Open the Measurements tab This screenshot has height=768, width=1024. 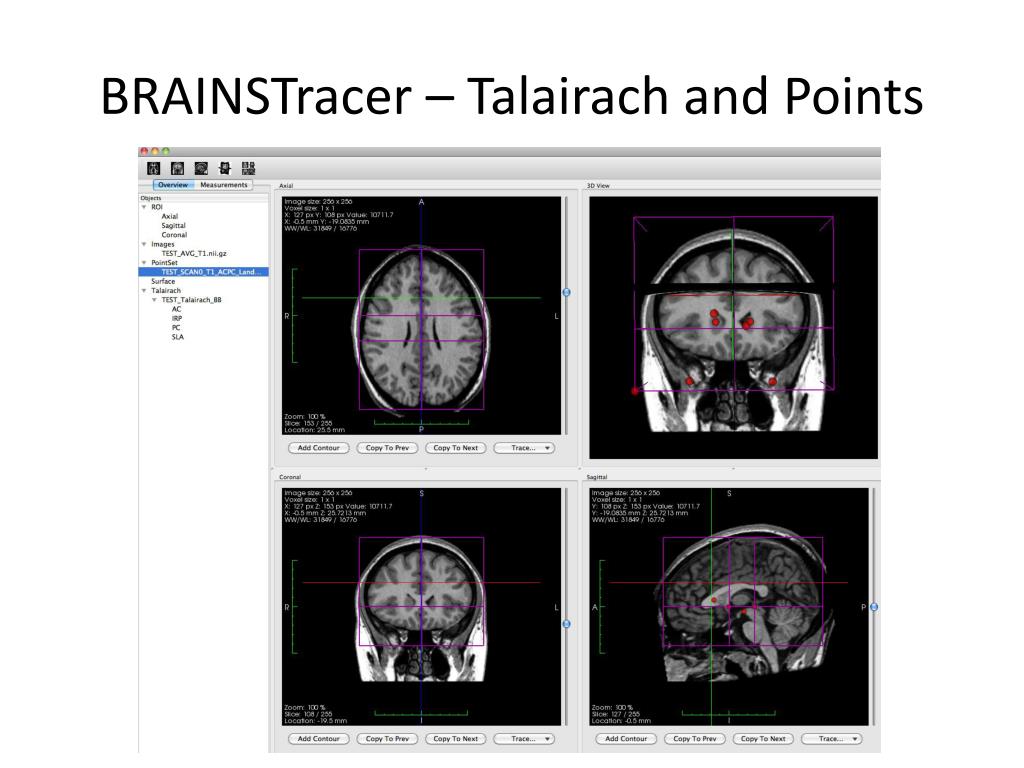(x=223, y=185)
